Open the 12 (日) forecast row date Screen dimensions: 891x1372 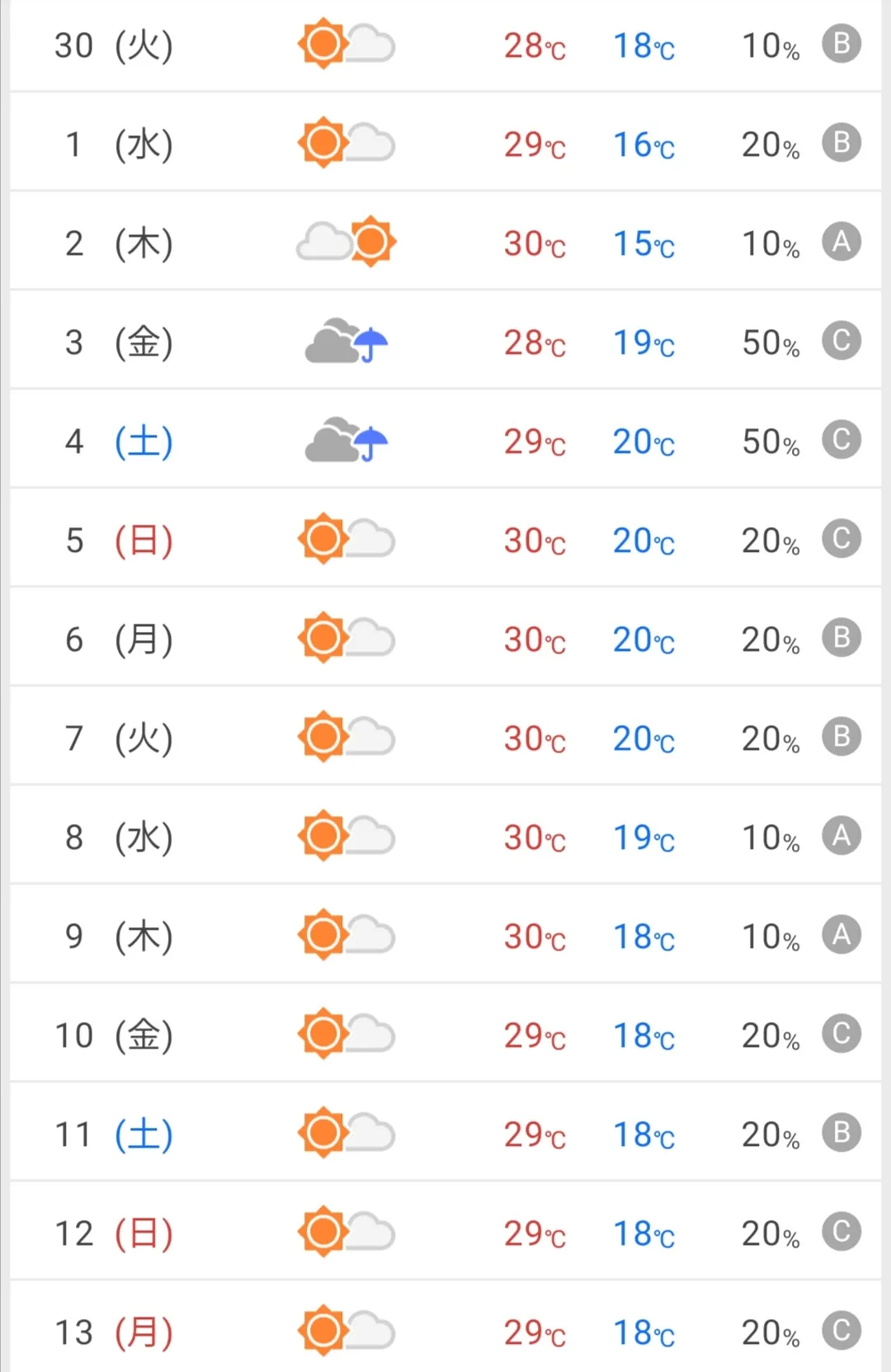tap(114, 1233)
